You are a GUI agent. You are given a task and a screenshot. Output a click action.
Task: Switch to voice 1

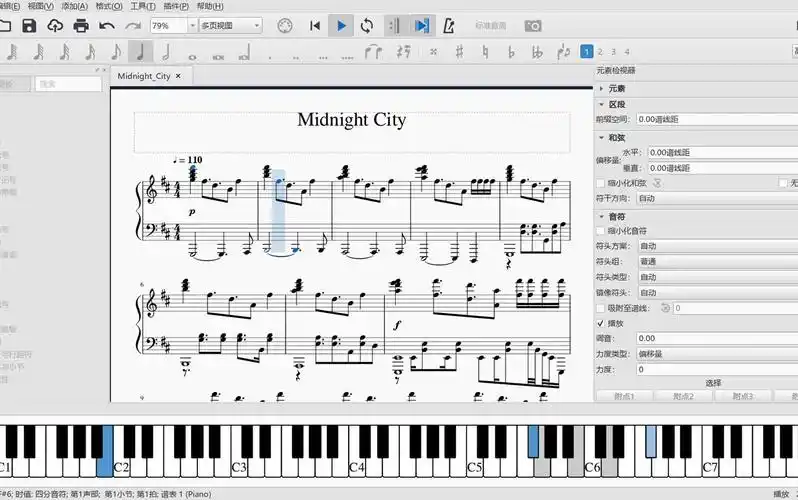click(x=587, y=51)
